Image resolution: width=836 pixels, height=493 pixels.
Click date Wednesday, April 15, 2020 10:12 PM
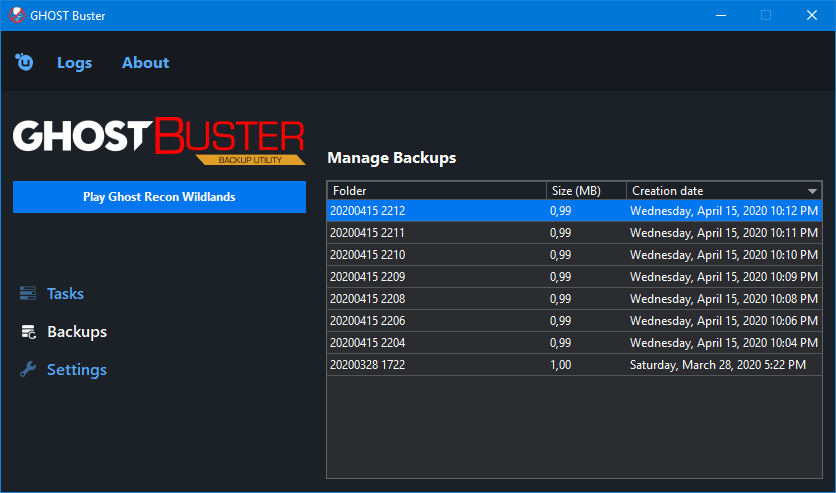click(x=724, y=211)
